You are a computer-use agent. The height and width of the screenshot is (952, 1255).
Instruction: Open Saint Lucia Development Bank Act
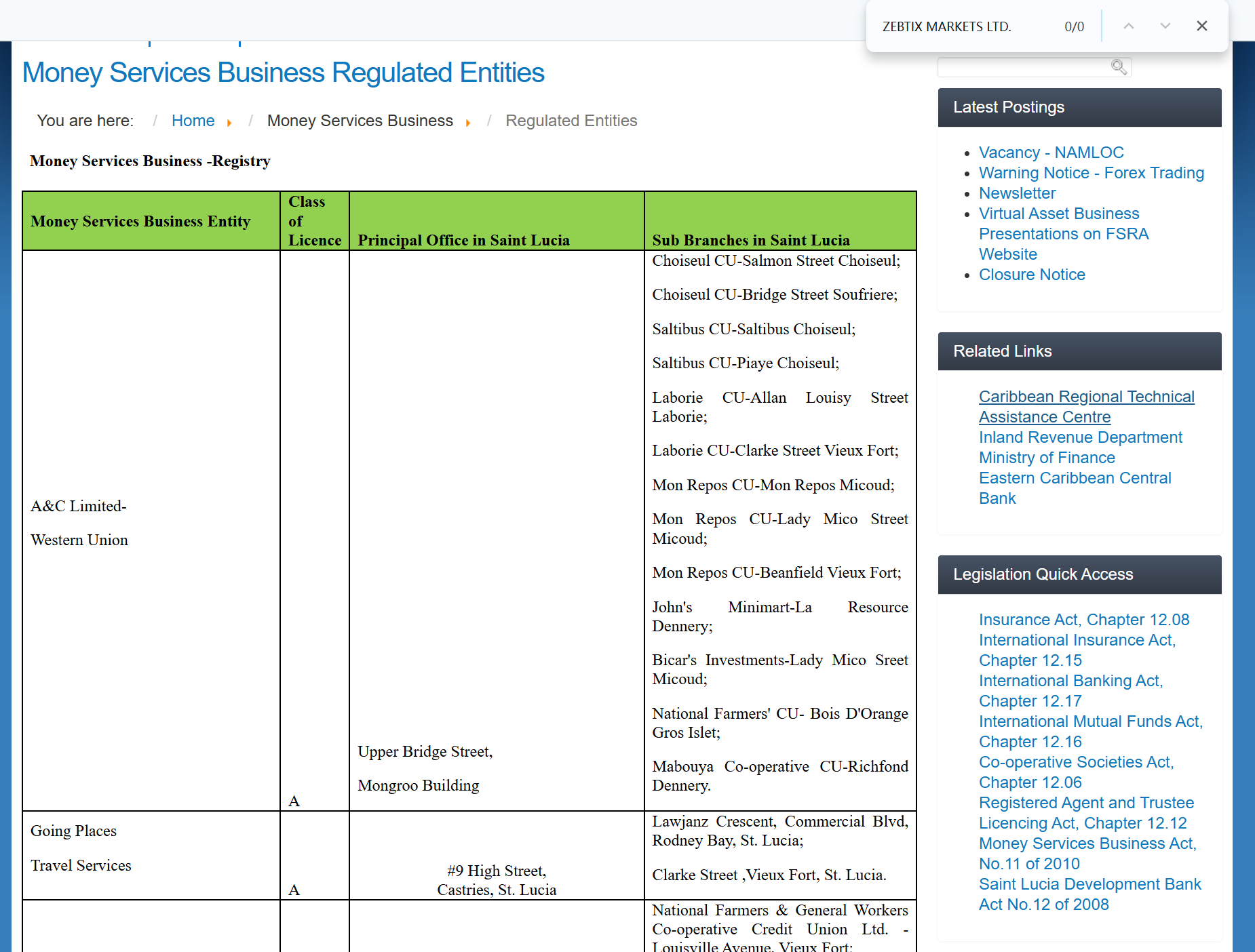(1090, 894)
